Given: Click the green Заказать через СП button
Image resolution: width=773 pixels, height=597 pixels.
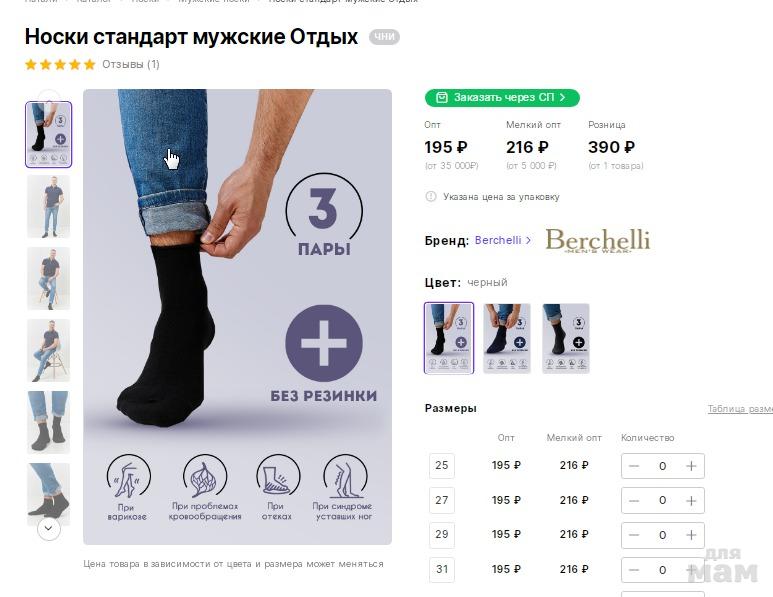Looking at the screenshot, I should coord(502,98).
